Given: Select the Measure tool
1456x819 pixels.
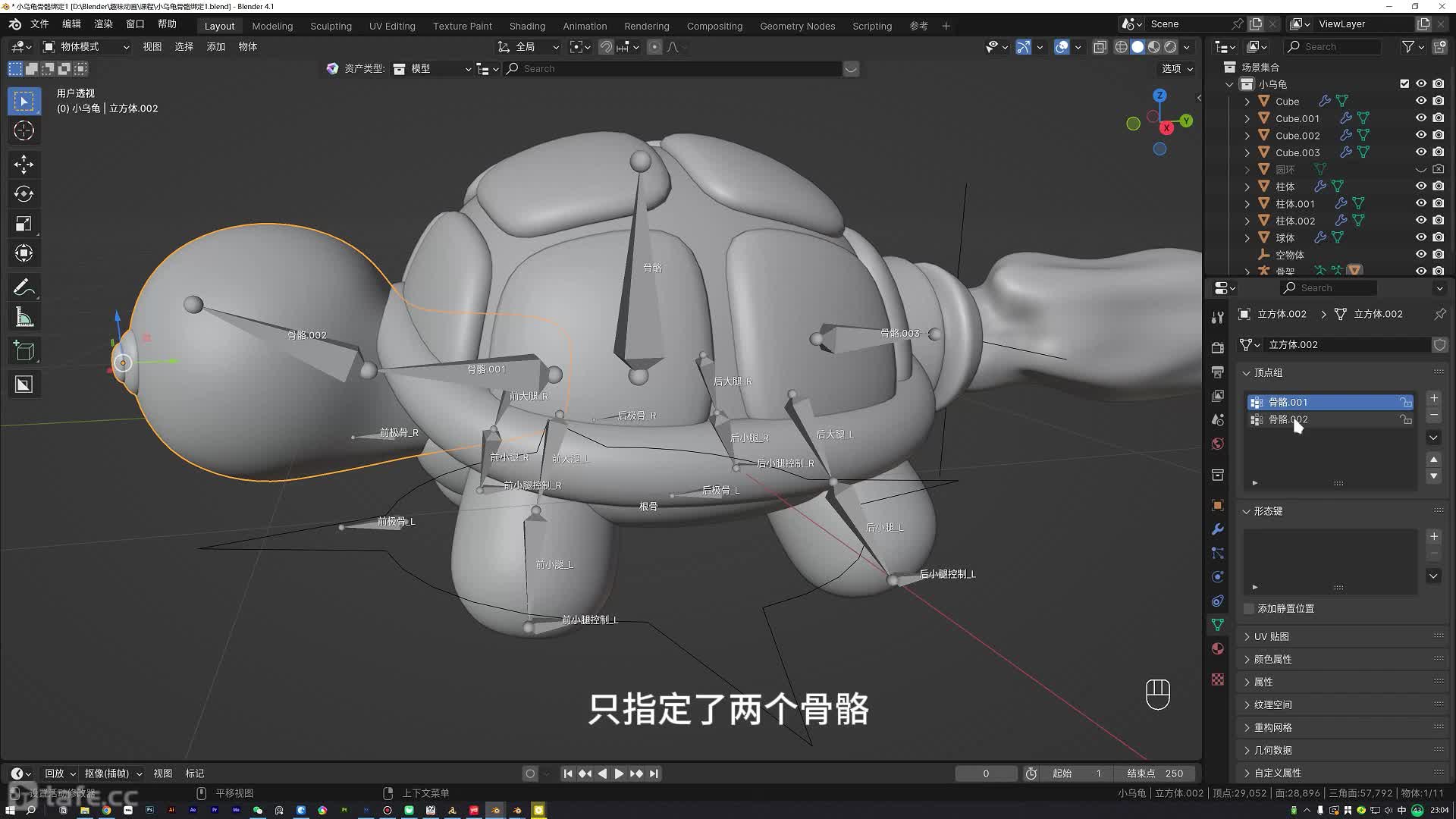Looking at the screenshot, I should (x=24, y=318).
